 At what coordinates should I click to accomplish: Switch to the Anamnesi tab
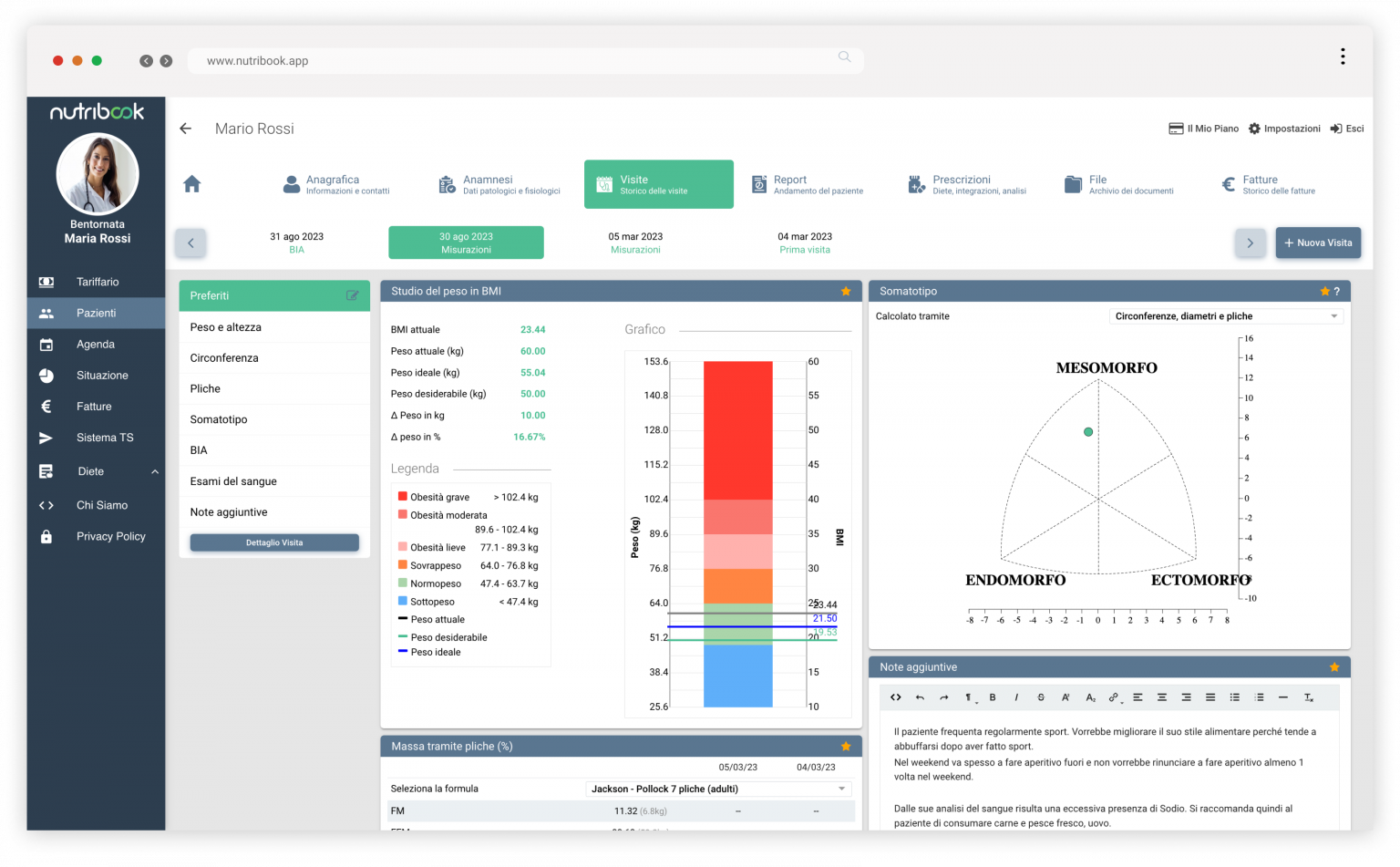tap(499, 184)
